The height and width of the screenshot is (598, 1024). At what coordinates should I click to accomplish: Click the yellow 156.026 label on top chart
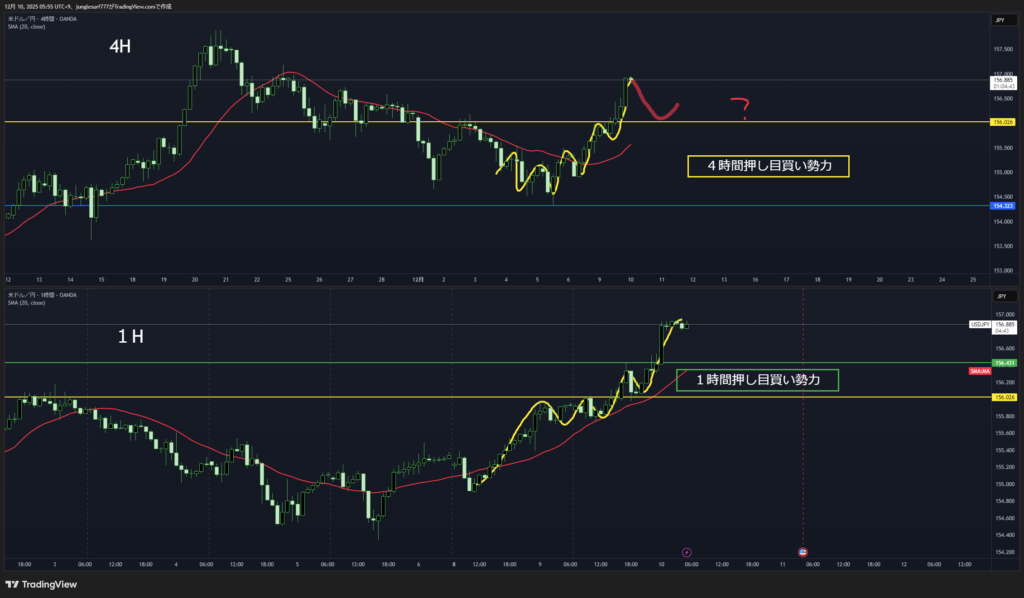[x=1002, y=121]
